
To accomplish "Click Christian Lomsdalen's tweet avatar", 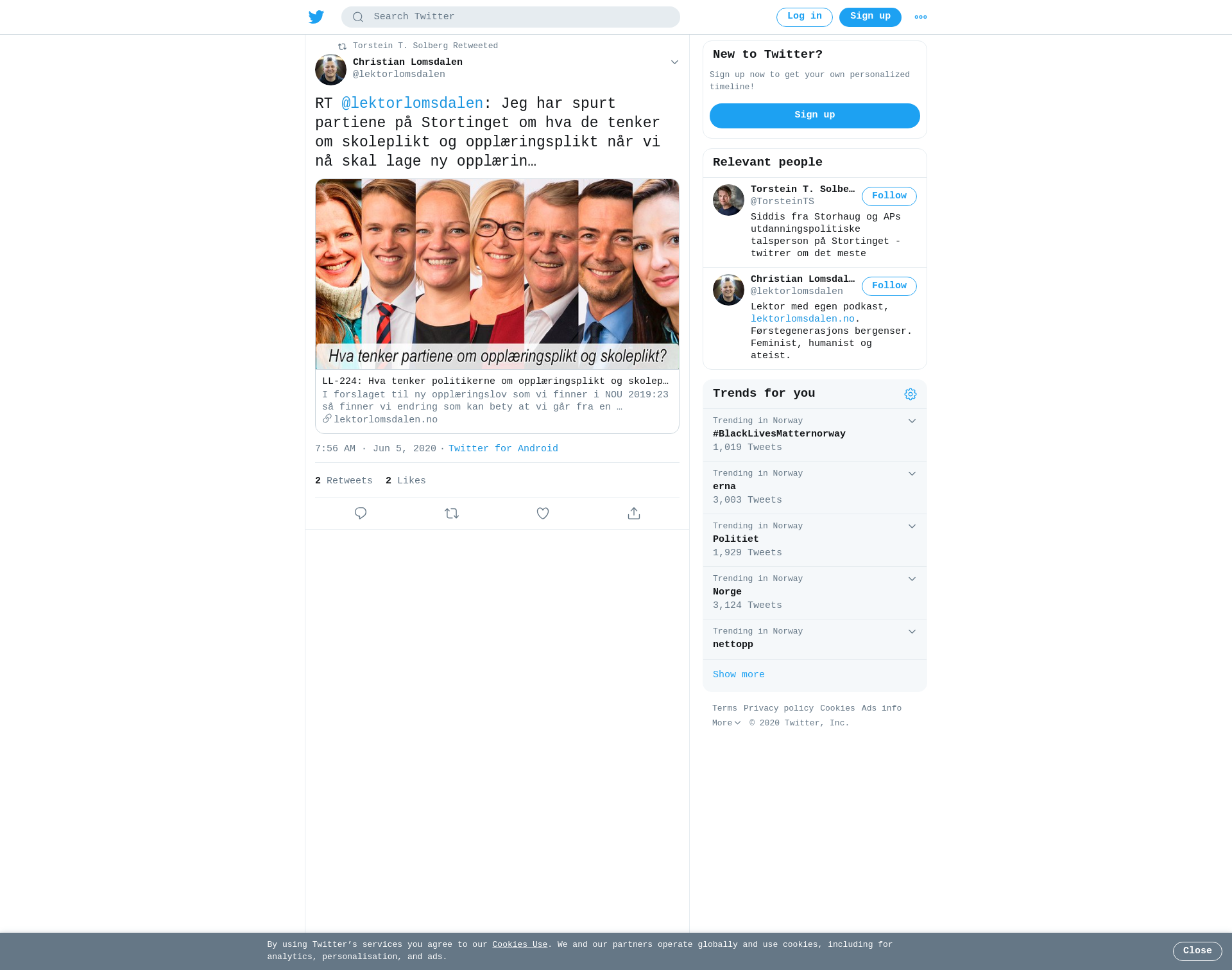I will point(330,69).
